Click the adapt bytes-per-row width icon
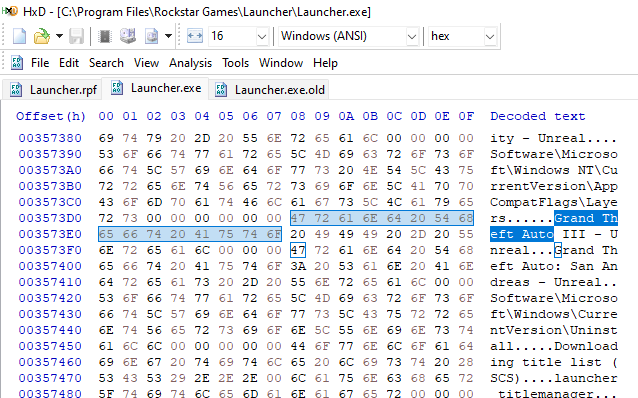This screenshot has height=398, width=638. coord(195,36)
